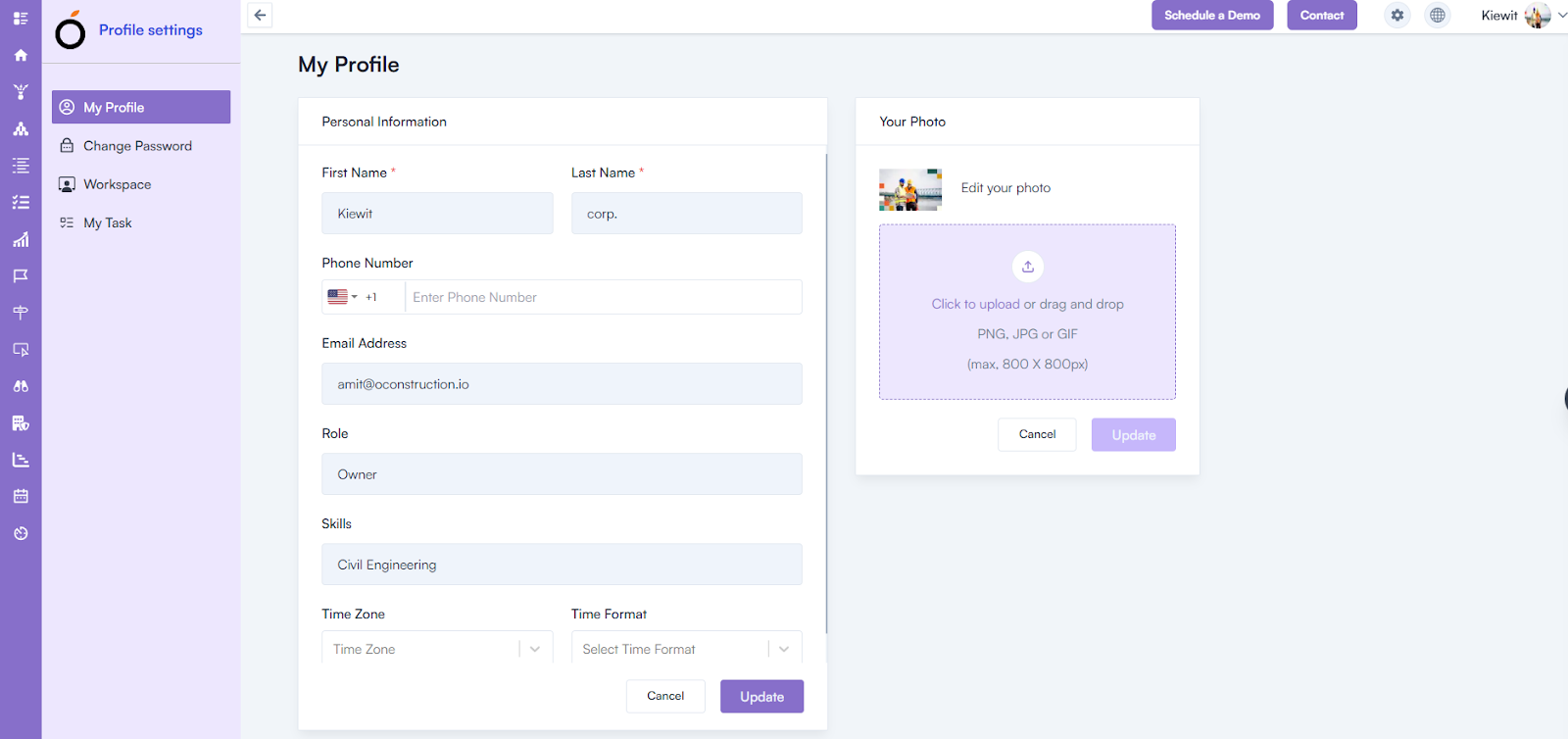Viewport: 1568px width, 739px height.
Task: Open the screen cursor icon in sidebar
Action: point(21,349)
